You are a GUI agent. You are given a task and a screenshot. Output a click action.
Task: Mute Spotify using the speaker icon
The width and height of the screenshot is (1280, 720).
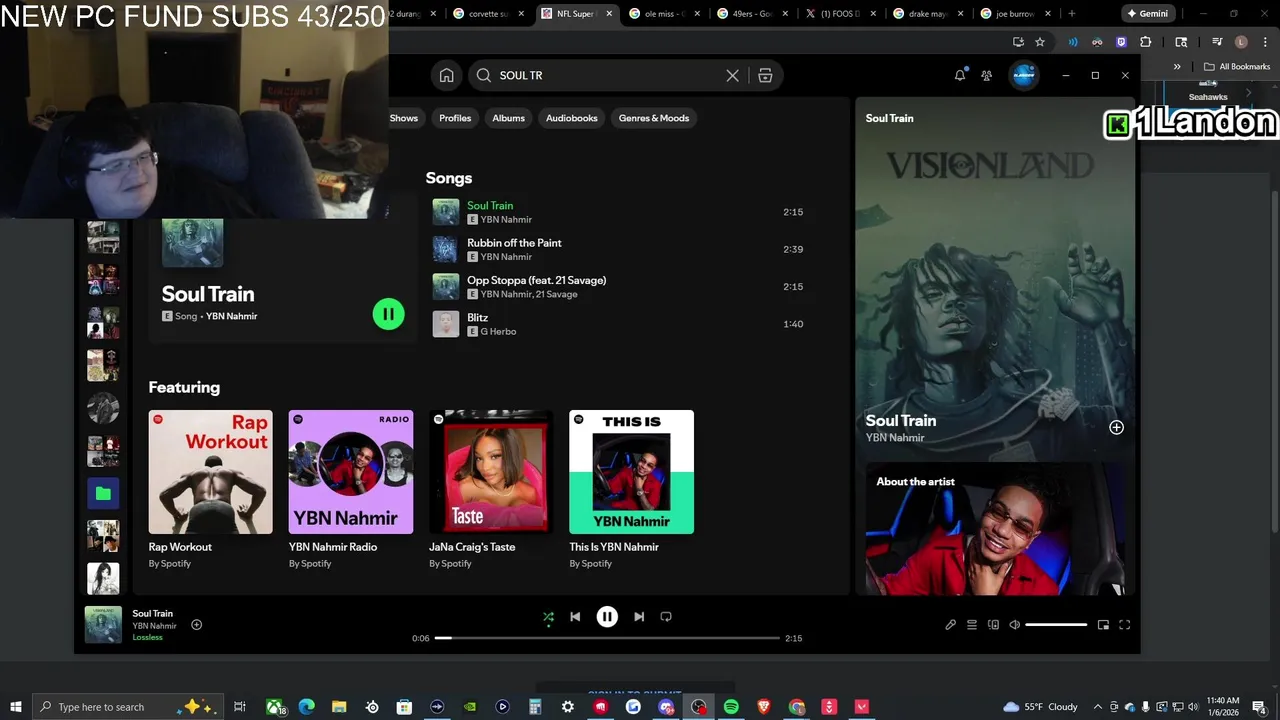pyautogui.click(x=1014, y=625)
